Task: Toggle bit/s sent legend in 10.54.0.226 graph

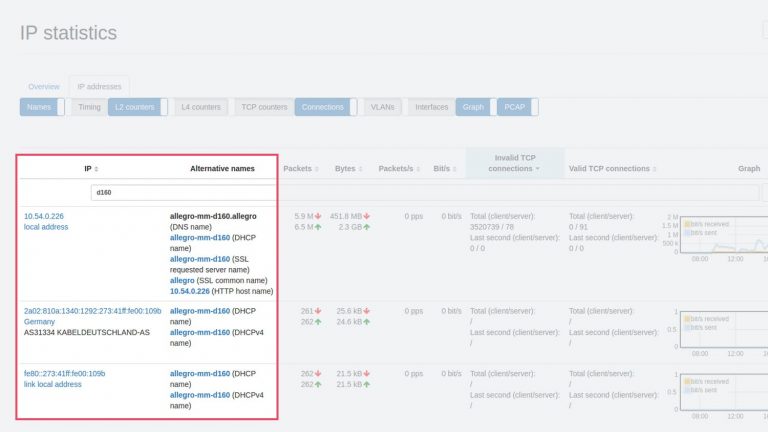Action: [x=700, y=233]
